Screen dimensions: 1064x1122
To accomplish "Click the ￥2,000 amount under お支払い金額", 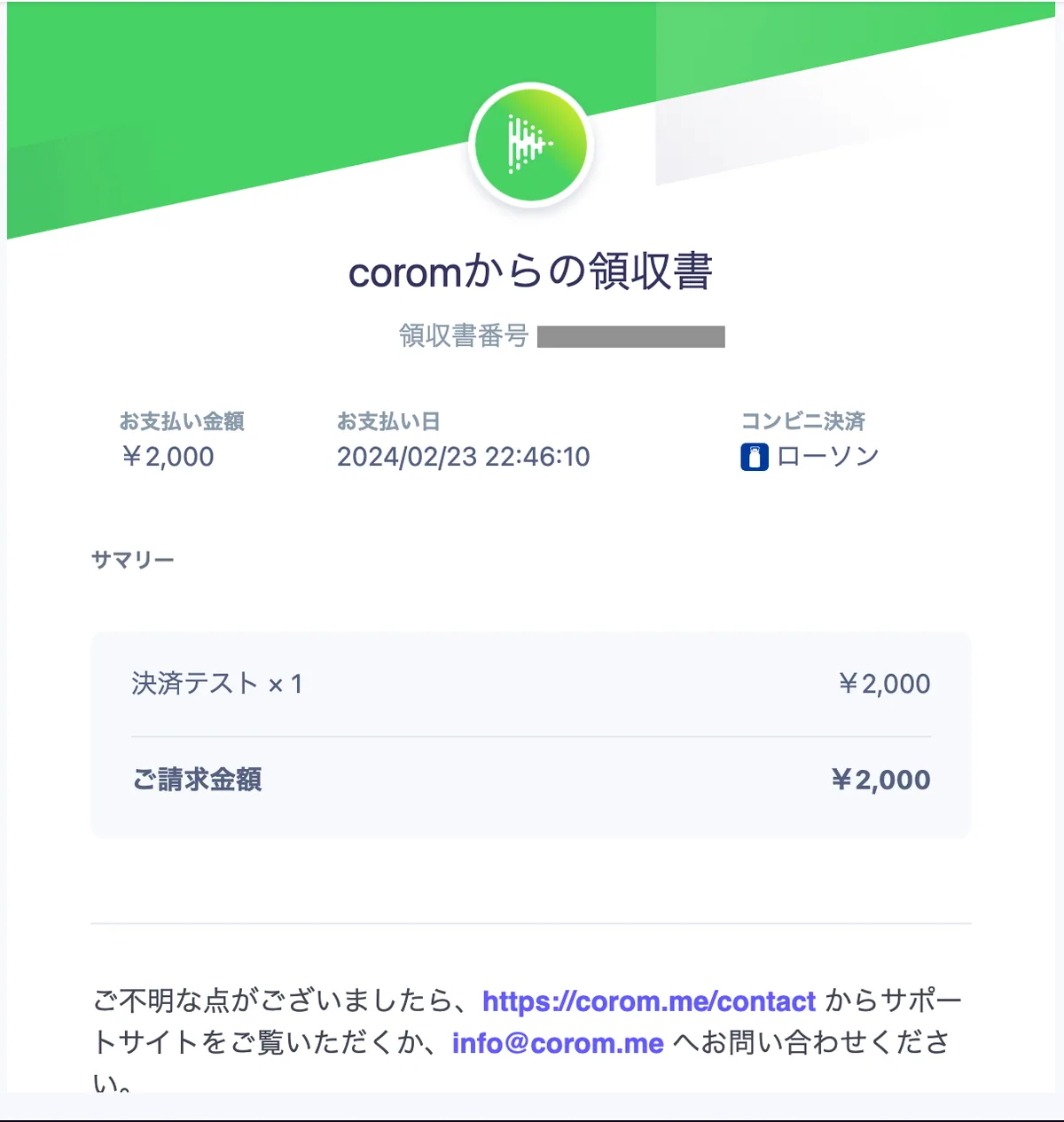I will tap(168, 457).
